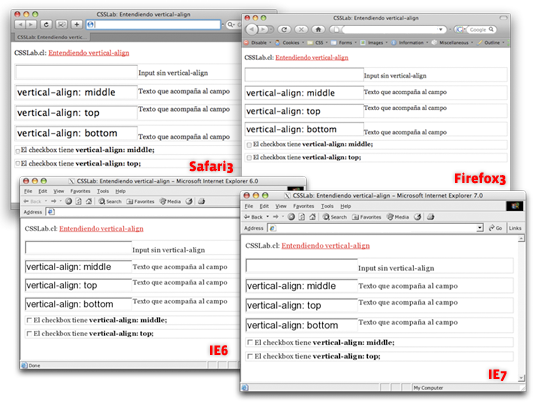Follow Entendiendo vertical-align link in Firefox

point(312,57)
